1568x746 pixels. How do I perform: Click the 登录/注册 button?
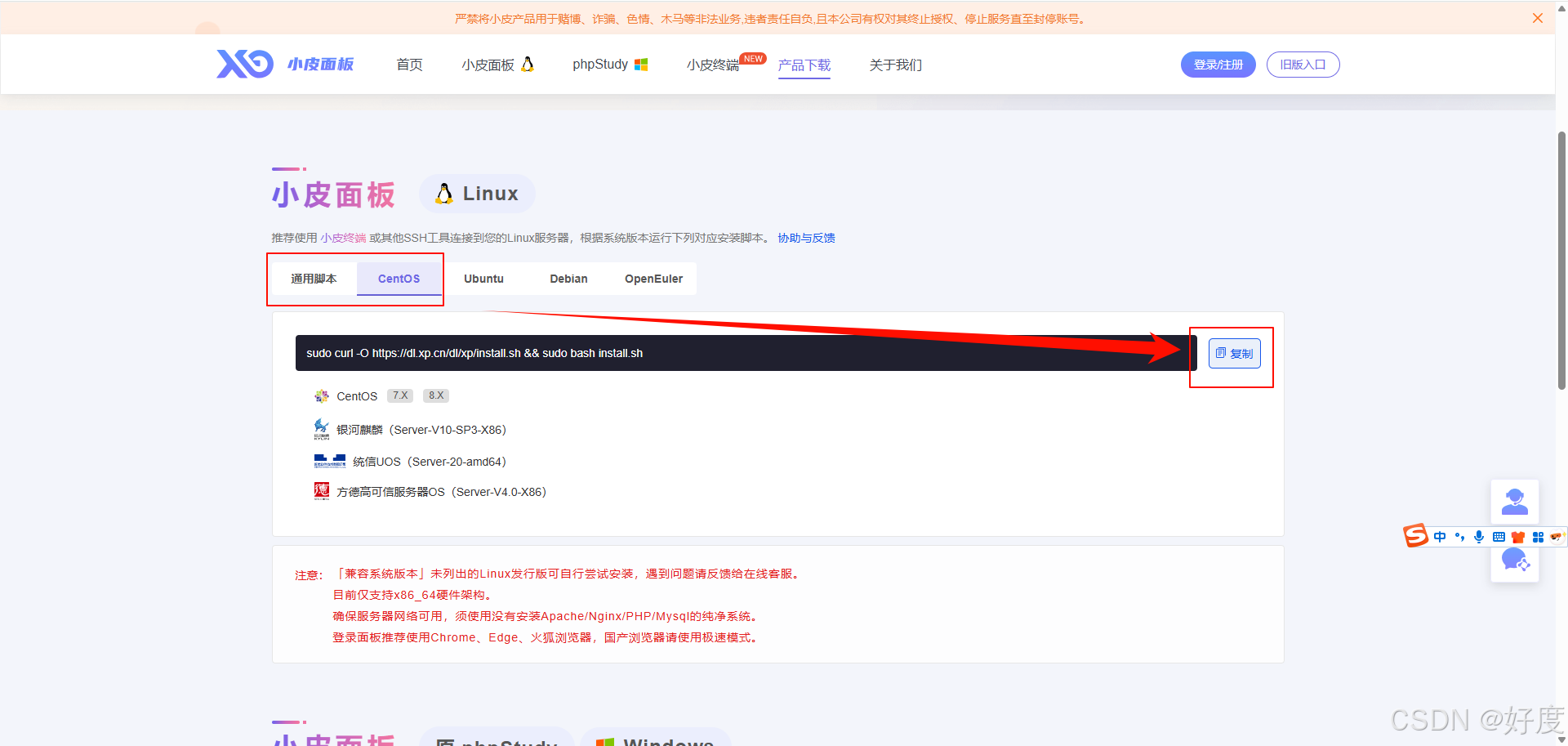(x=1218, y=65)
